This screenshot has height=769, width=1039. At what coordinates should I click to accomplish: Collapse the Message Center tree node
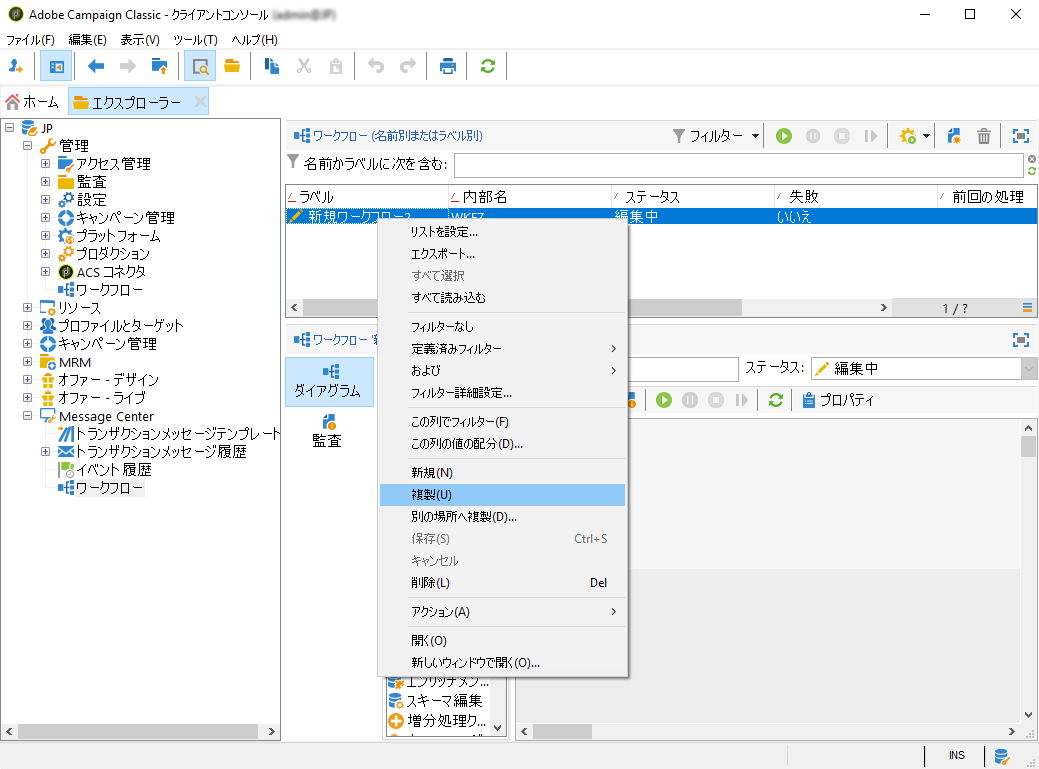pos(27,415)
